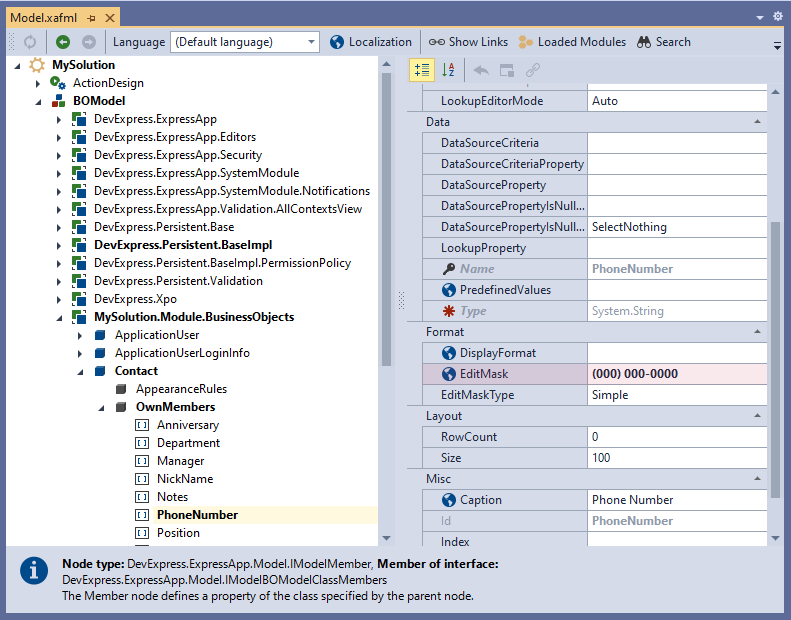This screenshot has width=791, height=620.
Task: Select the Anniversary member icon
Action: point(142,425)
